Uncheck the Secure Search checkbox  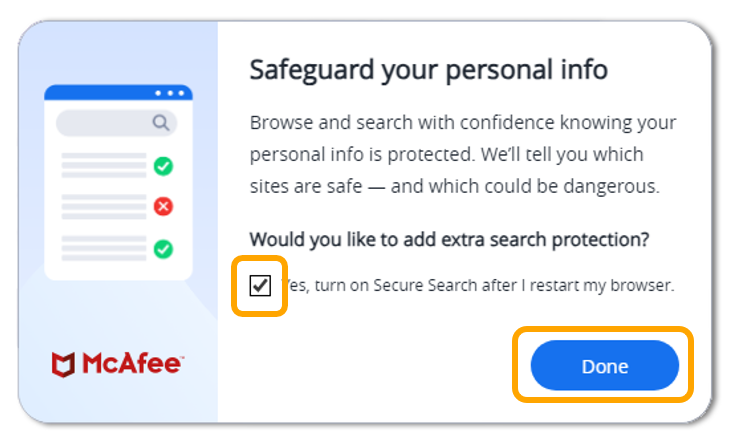tap(260, 286)
